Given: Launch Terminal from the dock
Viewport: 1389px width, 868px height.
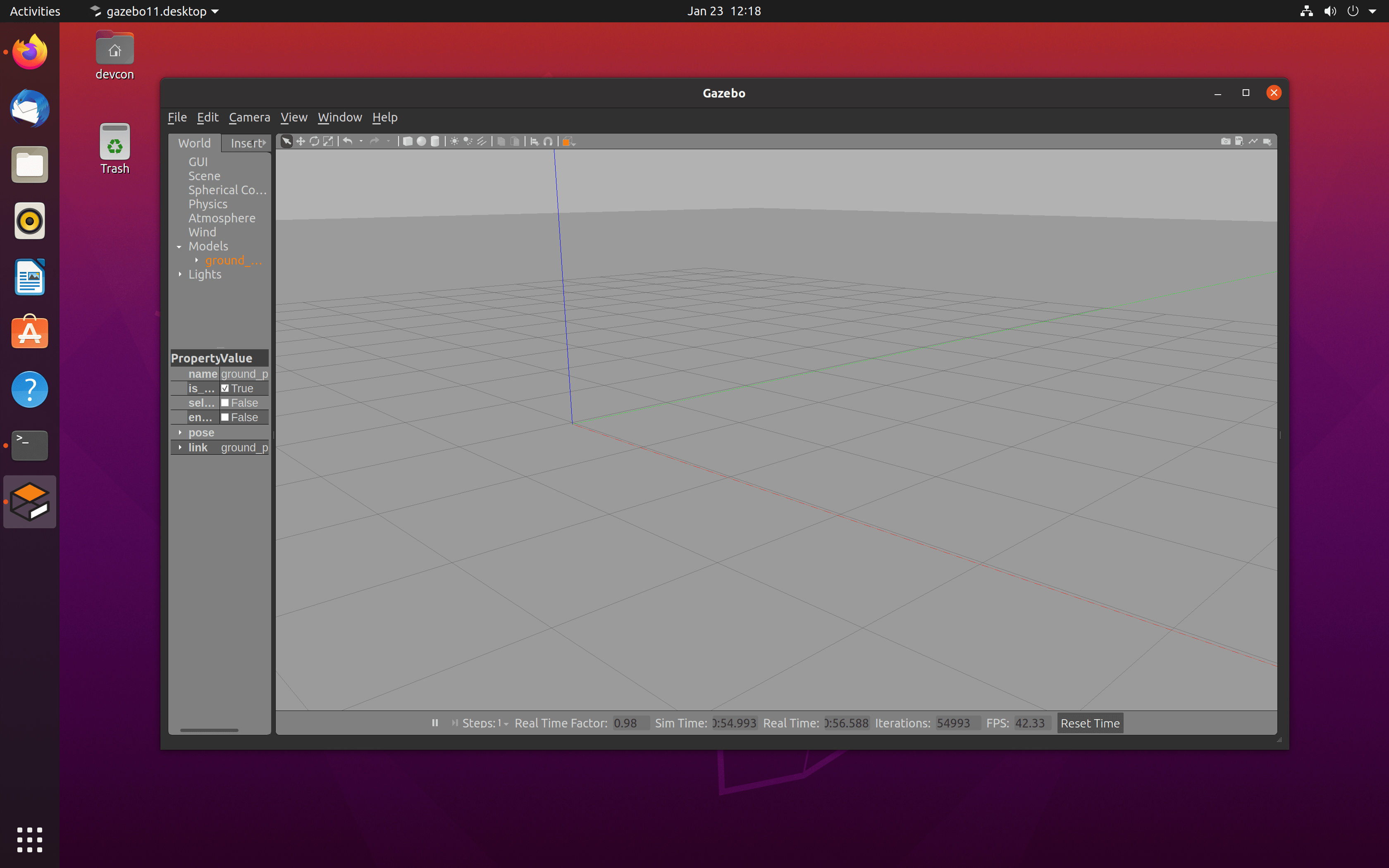Looking at the screenshot, I should point(30,445).
